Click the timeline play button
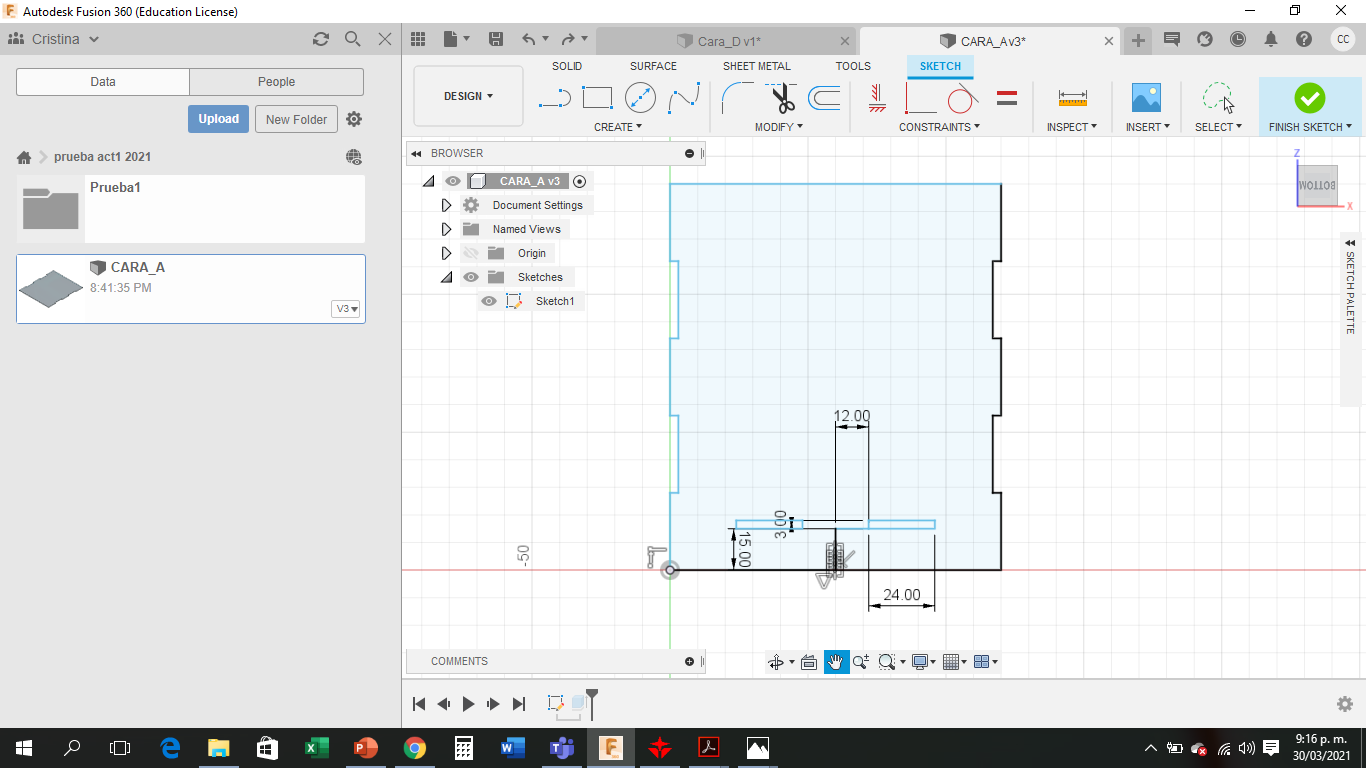1366x768 pixels. (x=468, y=704)
